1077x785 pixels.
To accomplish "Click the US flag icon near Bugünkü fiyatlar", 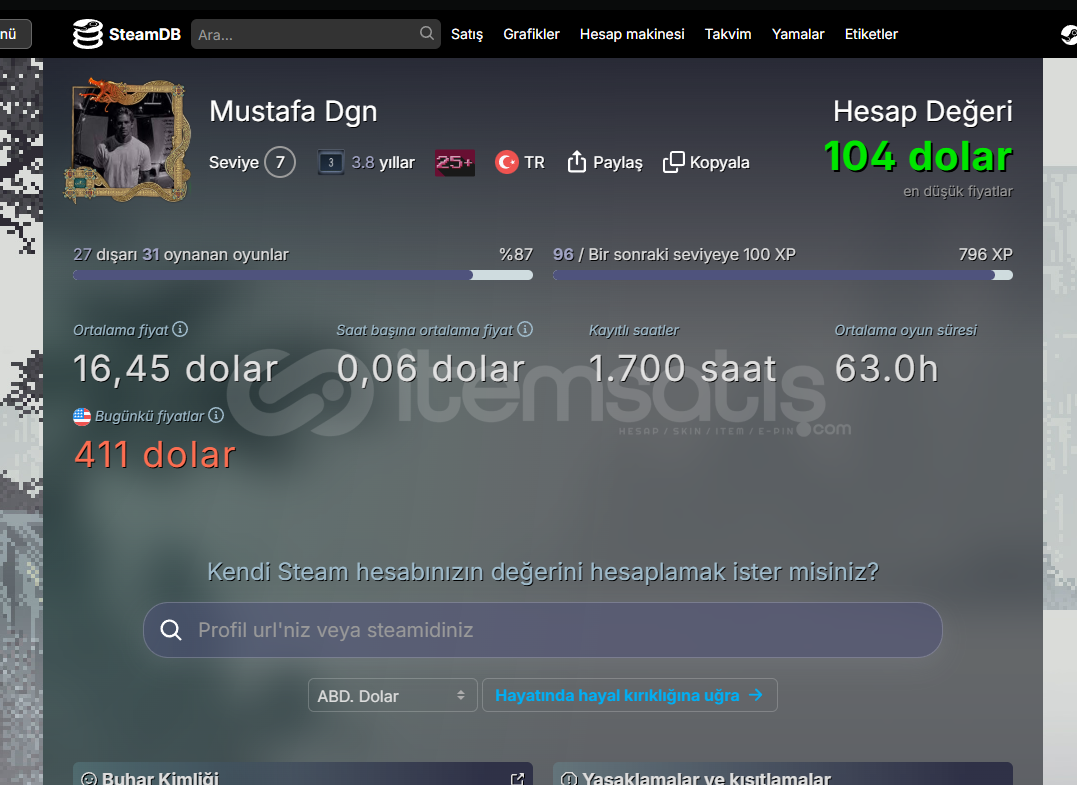I will 82,416.
